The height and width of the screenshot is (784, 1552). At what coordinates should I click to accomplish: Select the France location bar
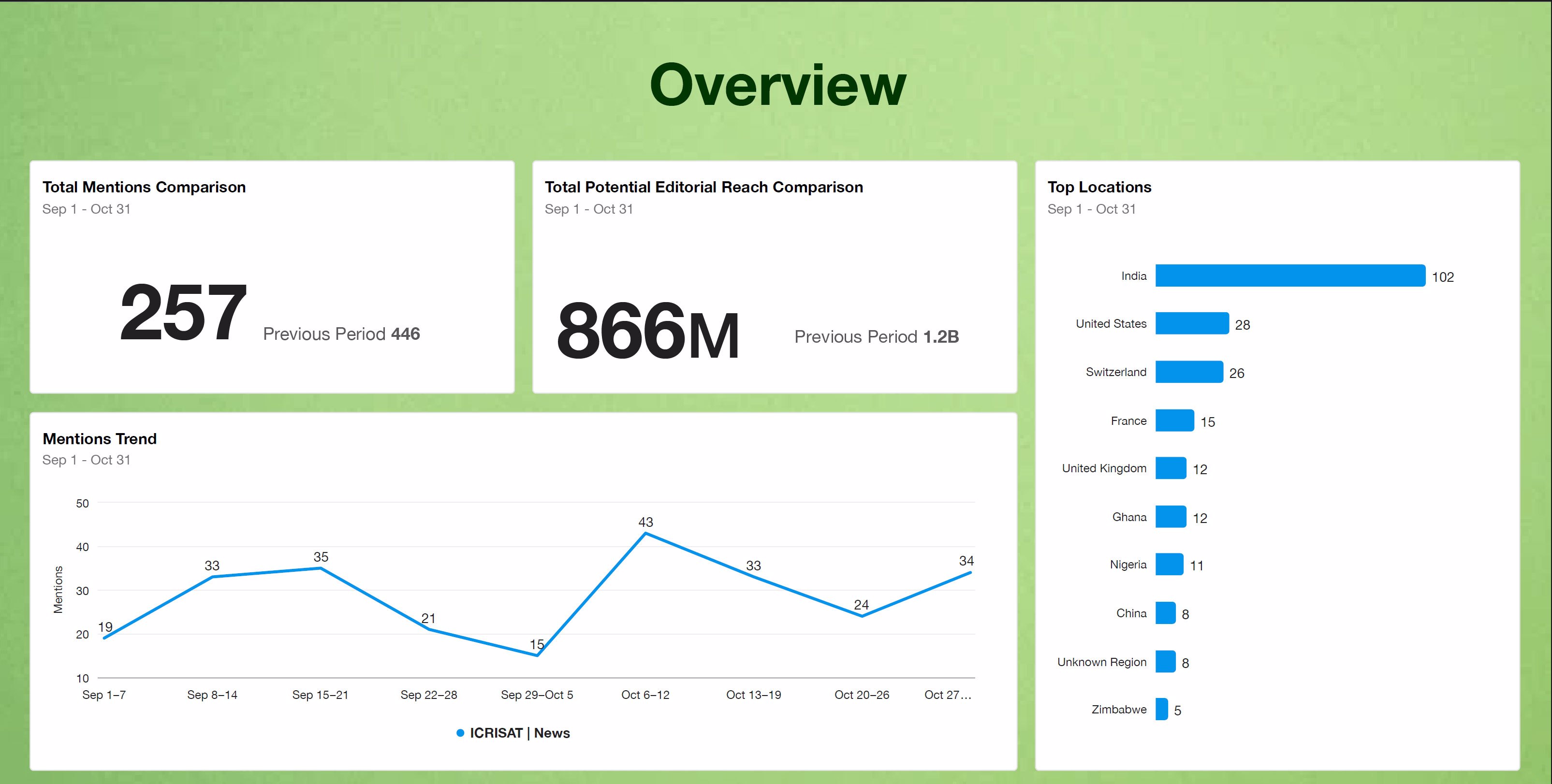(x=1174, y=421)
